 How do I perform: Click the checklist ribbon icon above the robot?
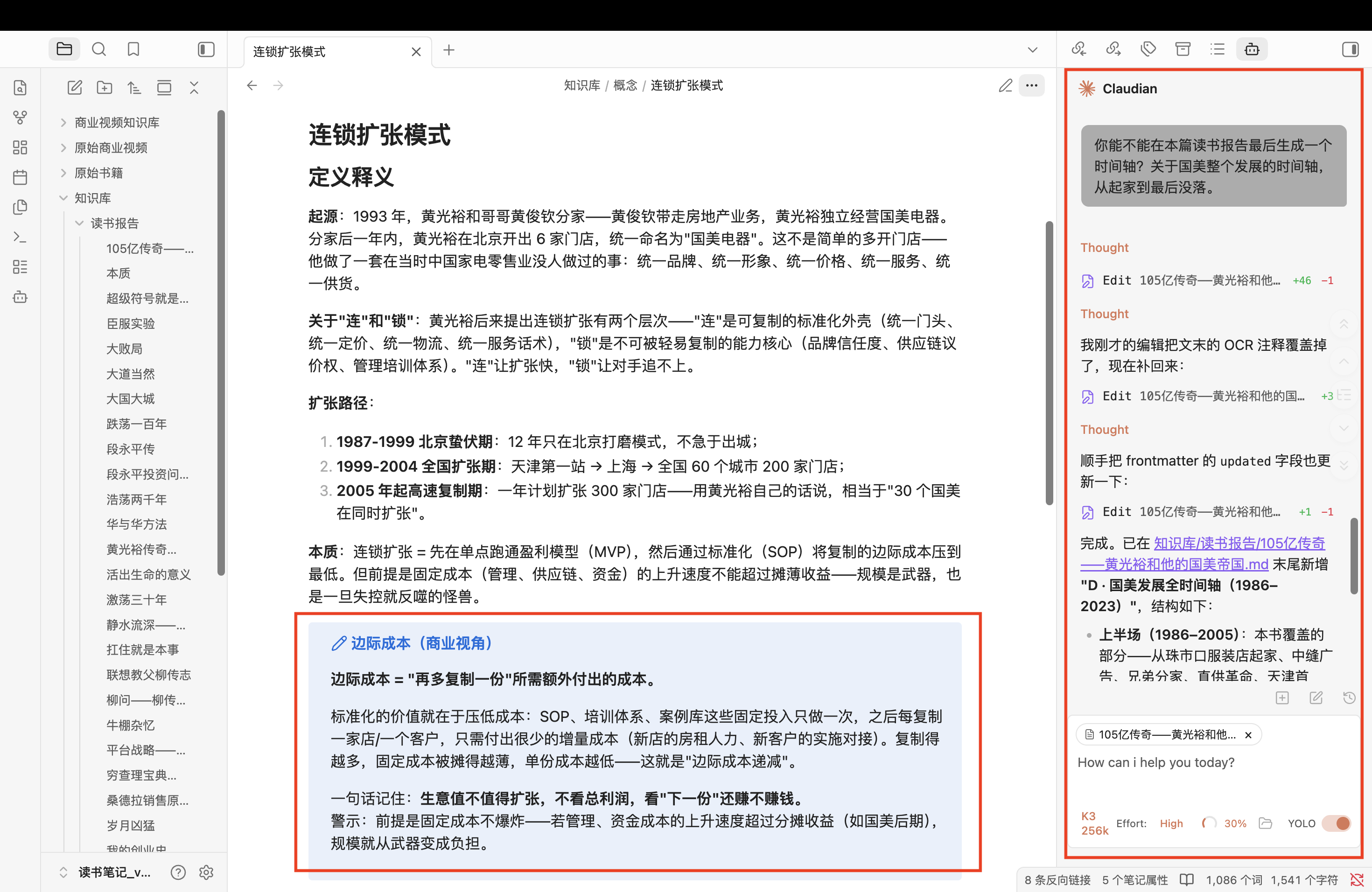(x=20, y=267)
